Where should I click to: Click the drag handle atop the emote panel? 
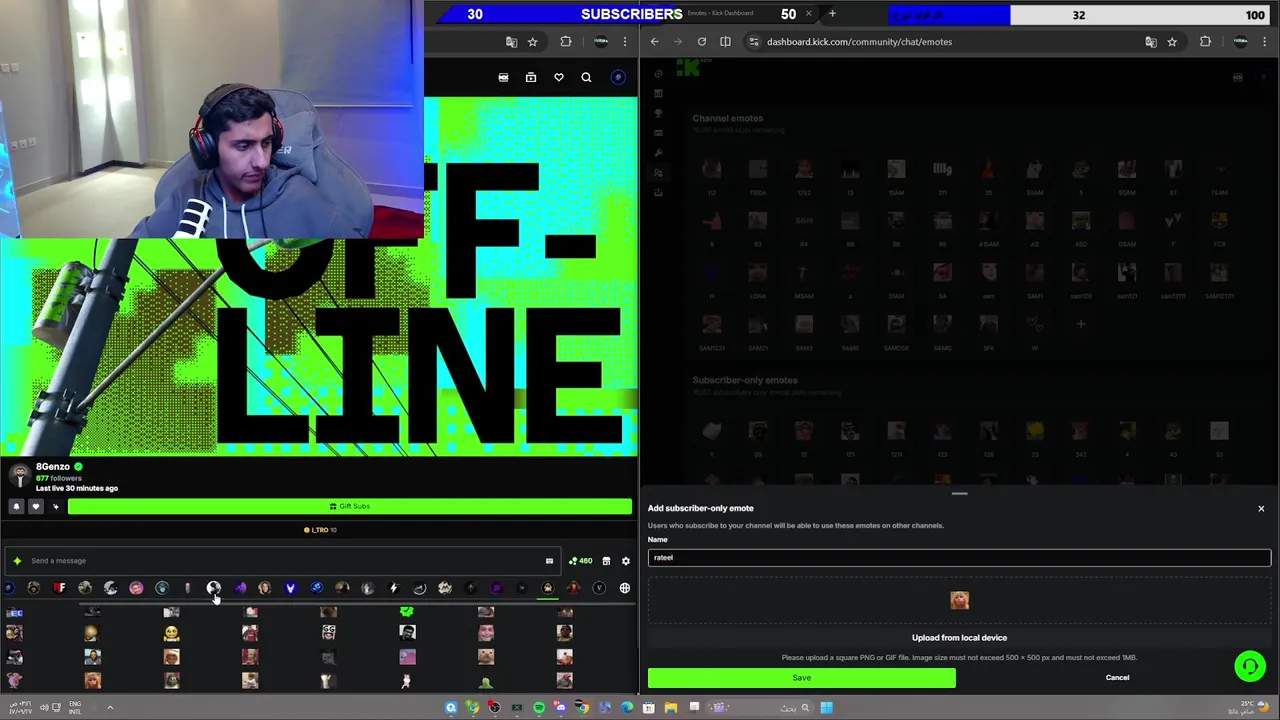point(959,493)
